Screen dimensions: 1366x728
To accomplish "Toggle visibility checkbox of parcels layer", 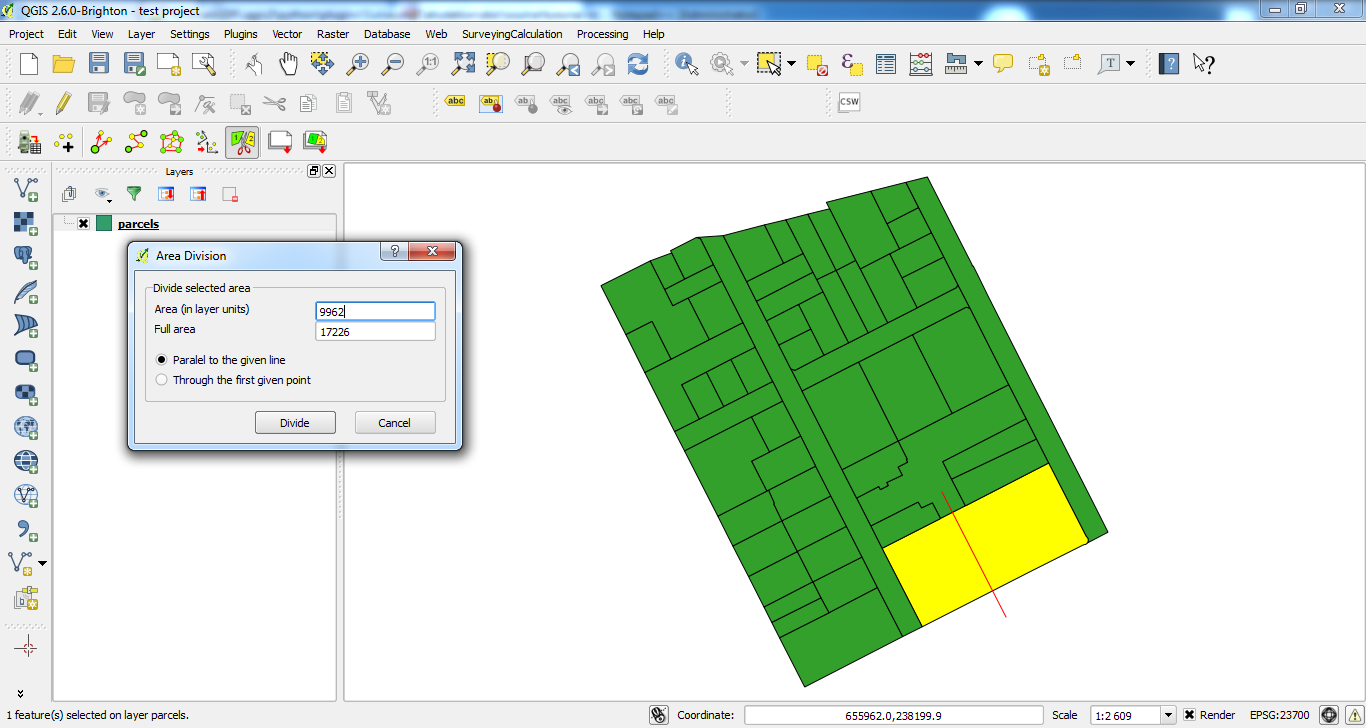I will pos(83,224).
